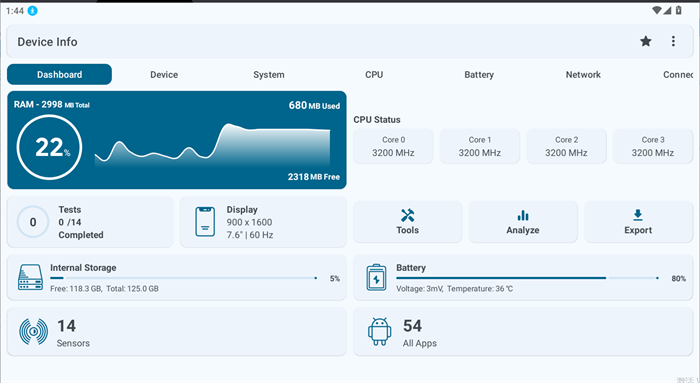The image size is (700, 383).
Task: Click the Export label
Action: pos(638,230)
